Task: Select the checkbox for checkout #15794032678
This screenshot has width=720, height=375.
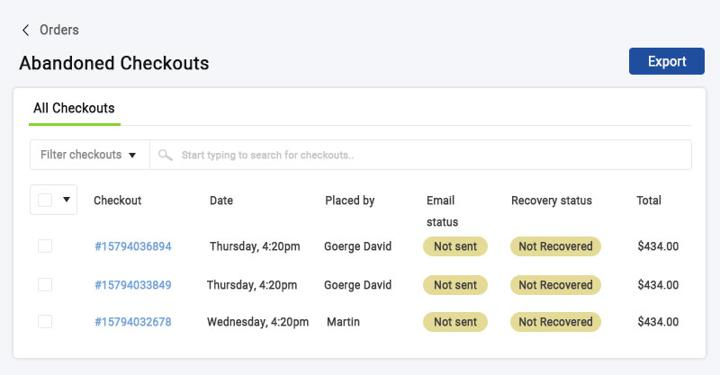Action: point(45,321)
